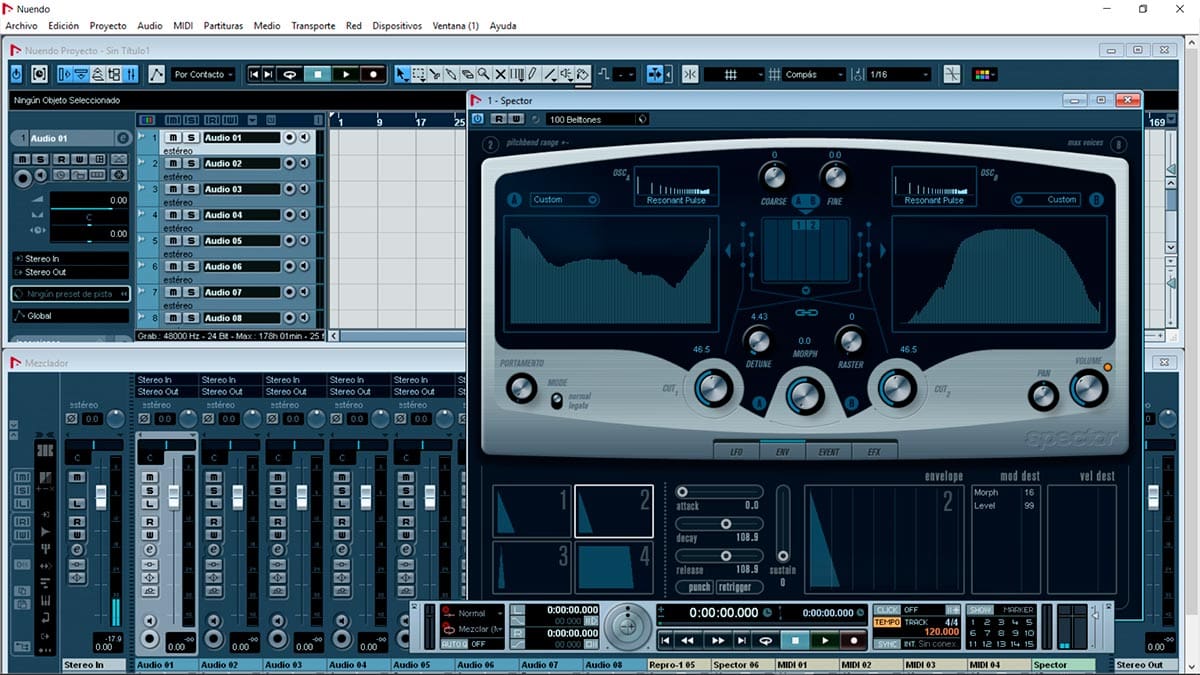Image resolution: width=1200 pixels, height=675 pixels.
Task: Click the Stereo In routing field
Action: 70,258
